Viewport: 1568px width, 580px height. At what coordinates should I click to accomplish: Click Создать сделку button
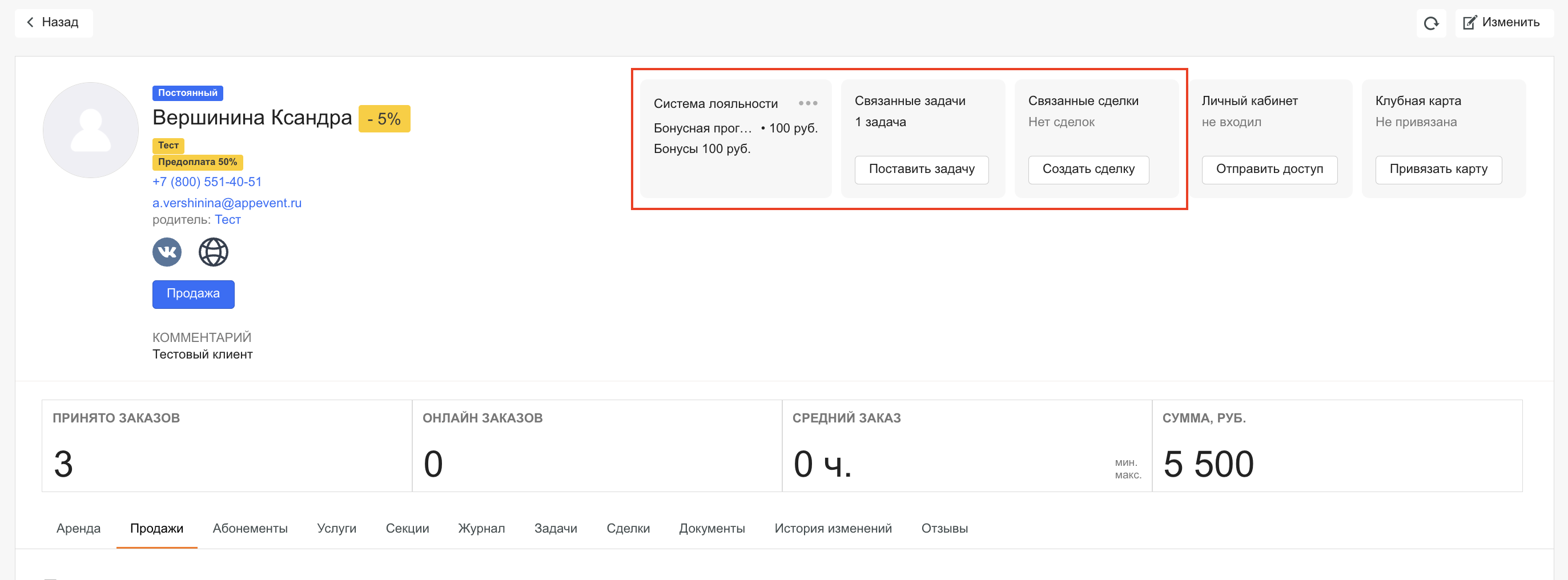coord(1088,169)
